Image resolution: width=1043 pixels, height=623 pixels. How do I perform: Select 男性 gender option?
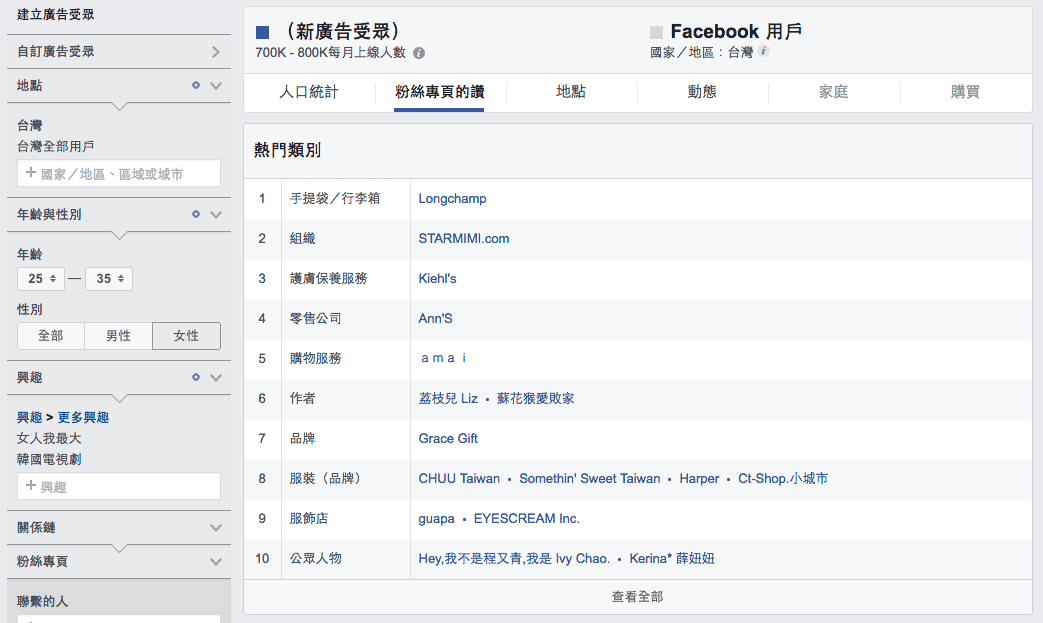118,336
